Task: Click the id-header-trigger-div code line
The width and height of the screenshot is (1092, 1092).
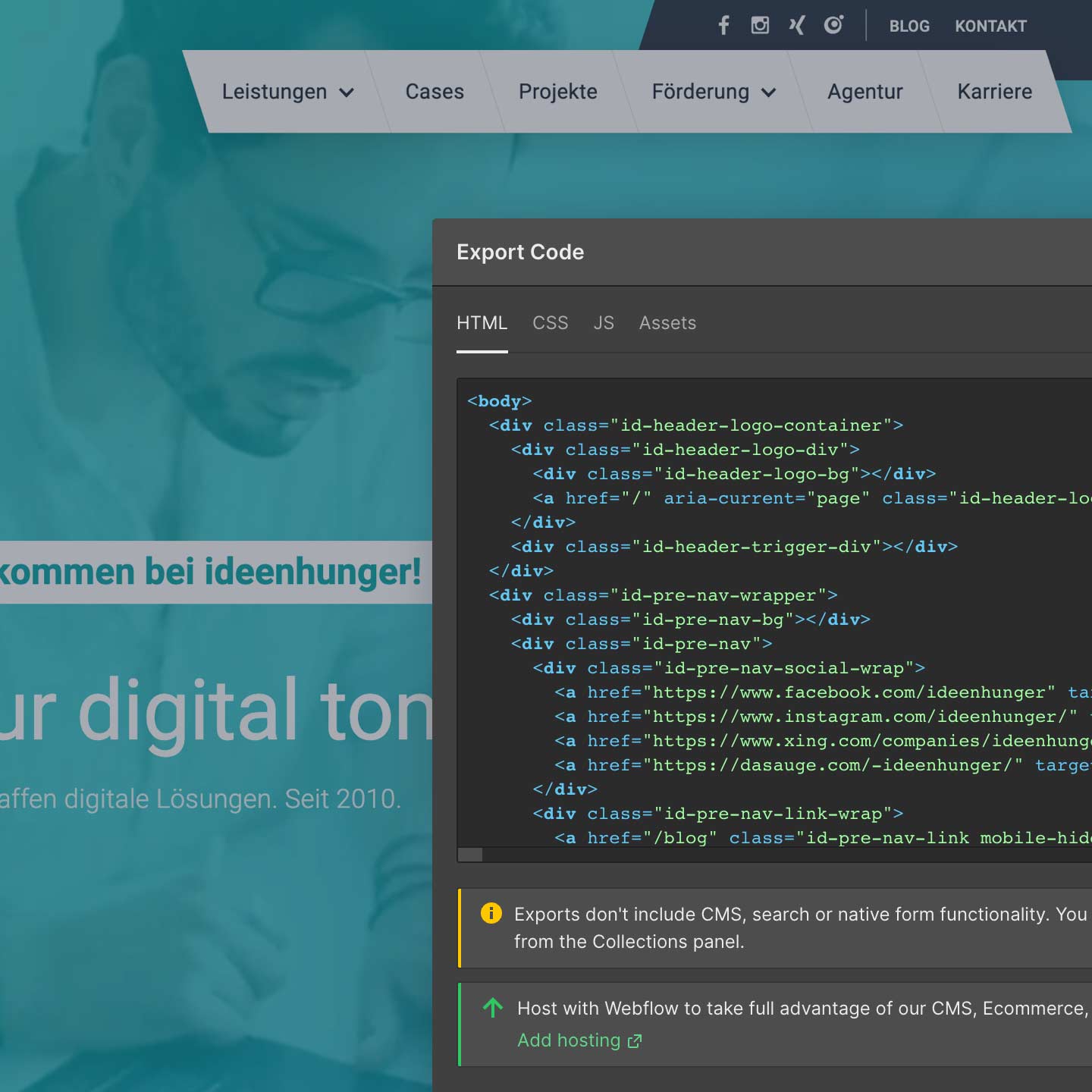Action: [734, 547]
